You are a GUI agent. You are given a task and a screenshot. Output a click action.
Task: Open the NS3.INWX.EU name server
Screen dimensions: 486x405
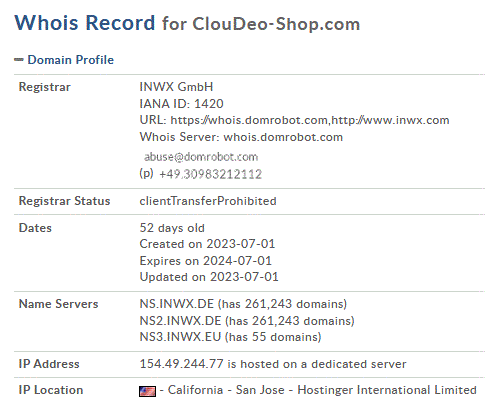(180, 337)
